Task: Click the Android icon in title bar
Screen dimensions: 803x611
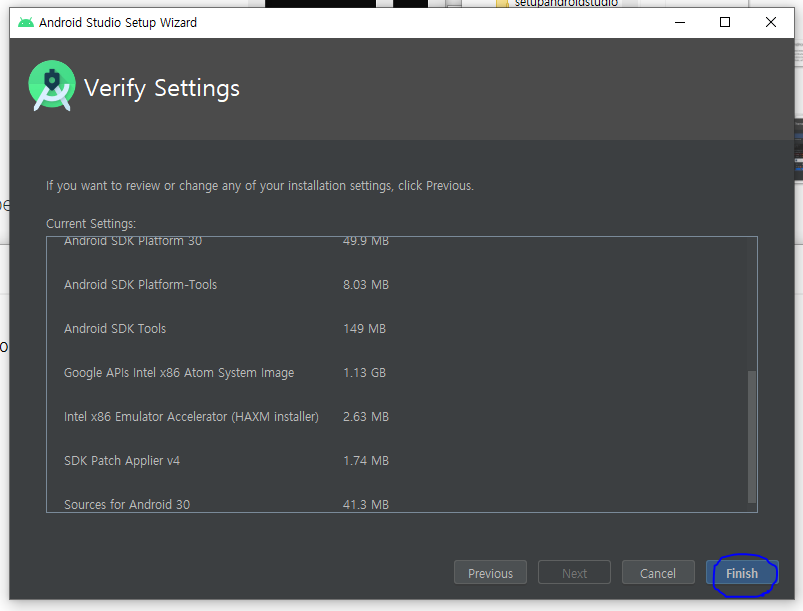Action: [x=26, y=23]
